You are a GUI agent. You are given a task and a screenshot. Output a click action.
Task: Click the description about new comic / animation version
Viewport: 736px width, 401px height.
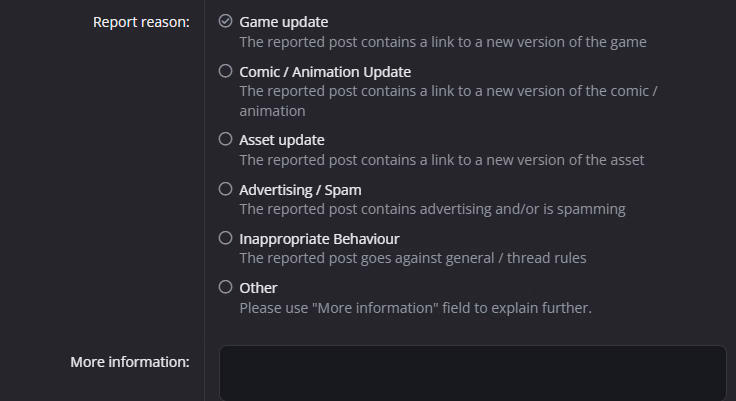(448, 101)
